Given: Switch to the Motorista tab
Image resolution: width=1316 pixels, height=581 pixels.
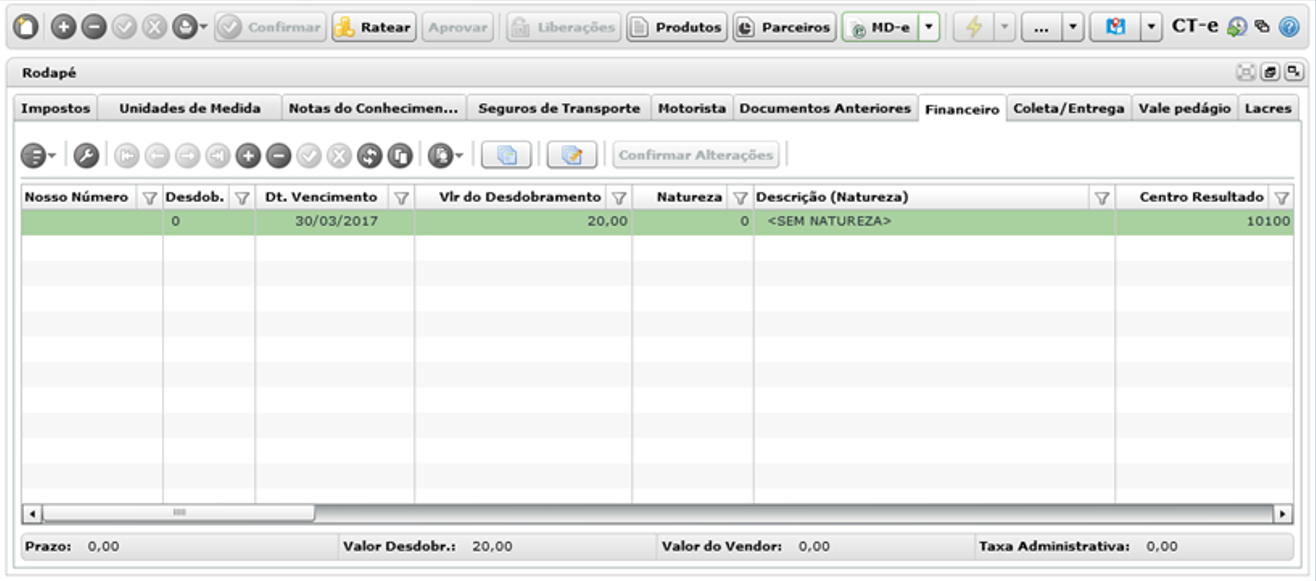Looking at the screenshot, I should click(x=692, y=108).
